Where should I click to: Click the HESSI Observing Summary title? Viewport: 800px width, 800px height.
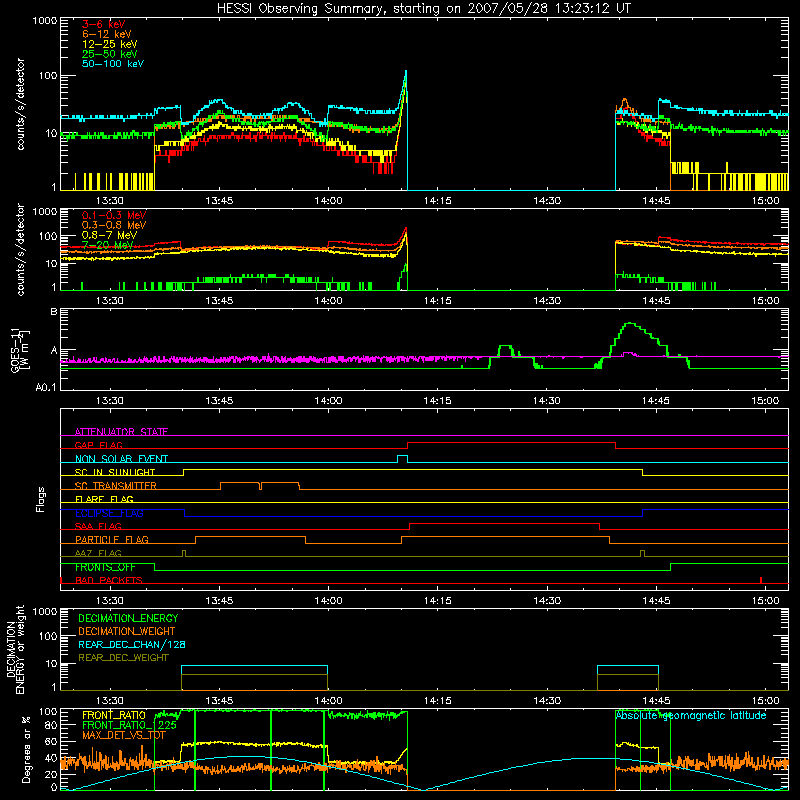pos(423,9)
